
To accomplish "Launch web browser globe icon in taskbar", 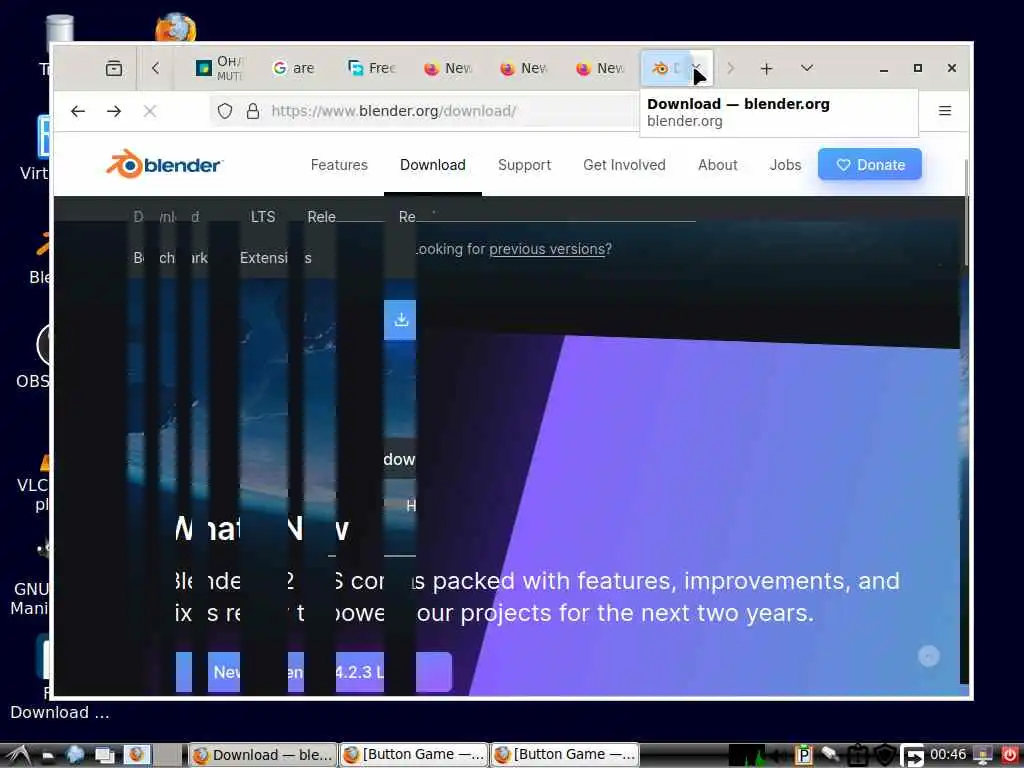I will (x=75, y=755).
